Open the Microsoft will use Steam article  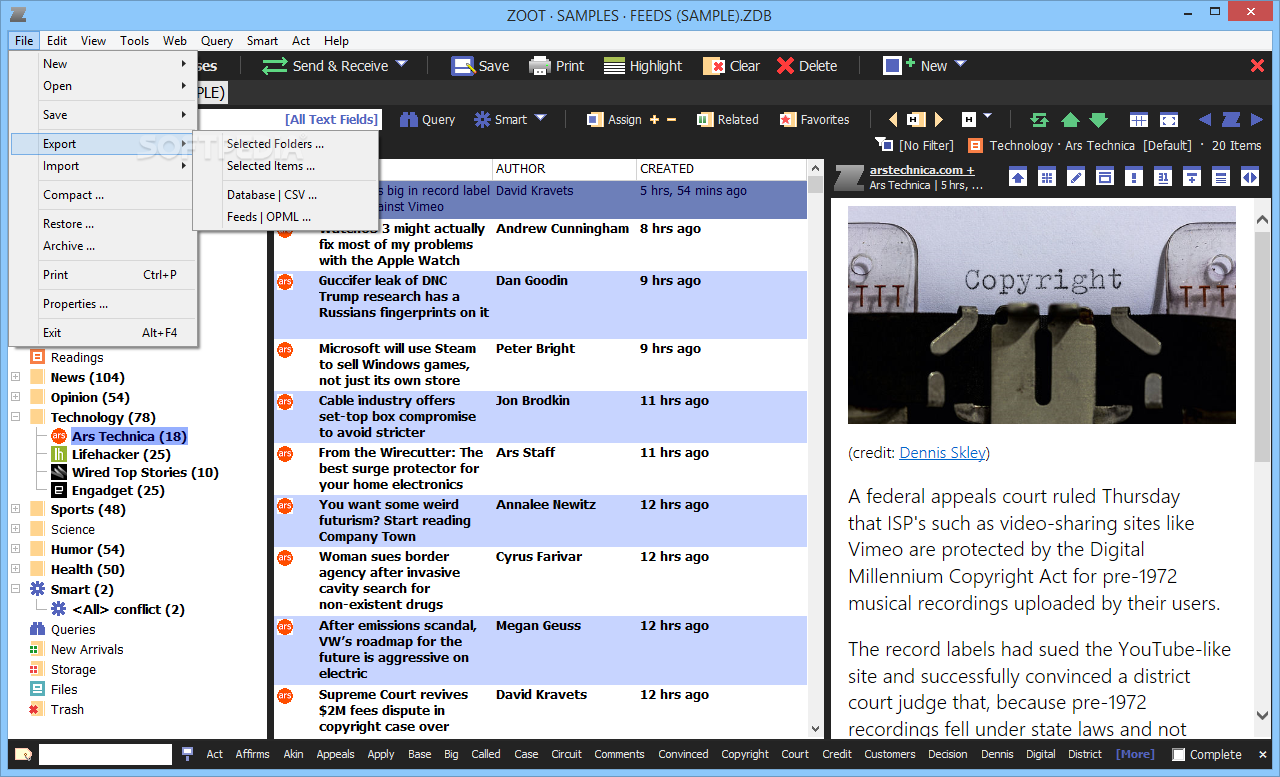click(x=398, y=364)
